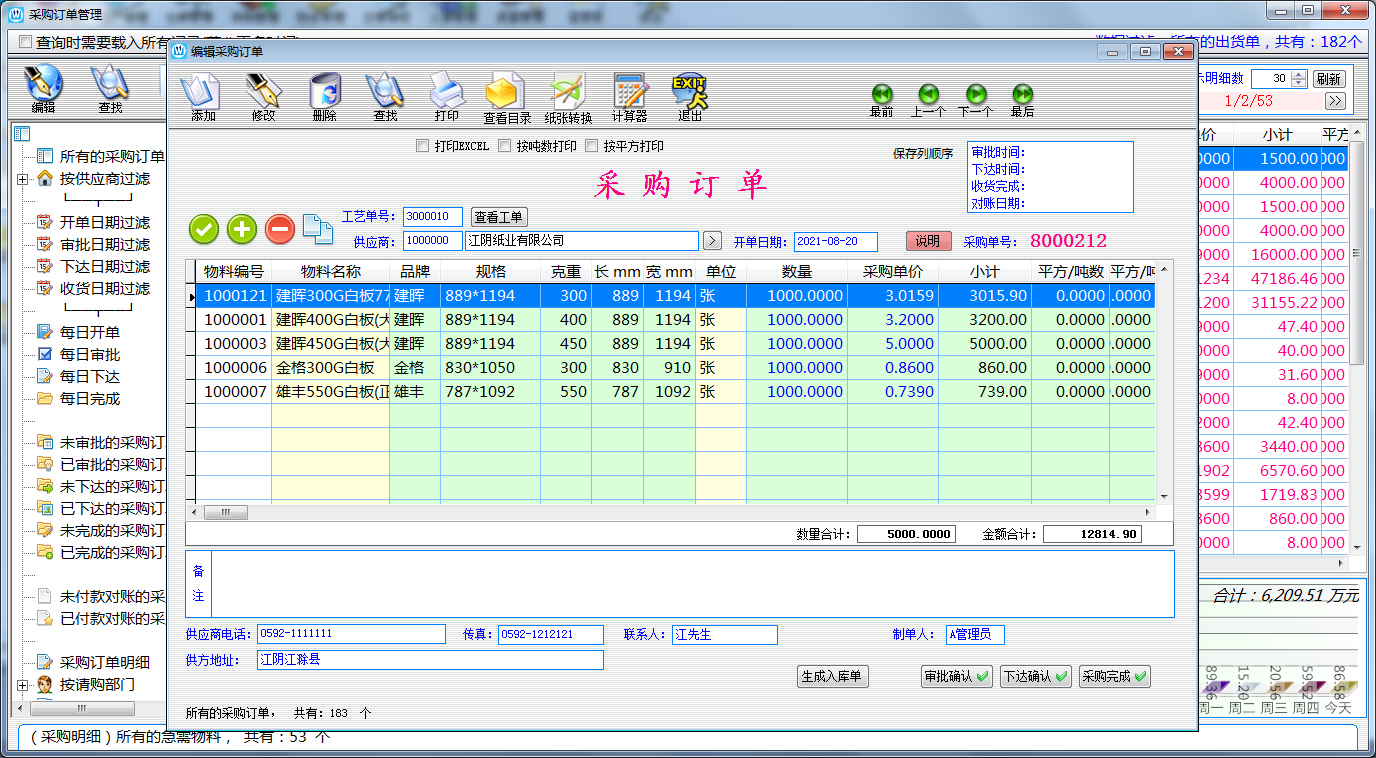Viewport: 1376px width, 758px height.
Task: Select 每日审批 tree item
Action: (89, 354)
